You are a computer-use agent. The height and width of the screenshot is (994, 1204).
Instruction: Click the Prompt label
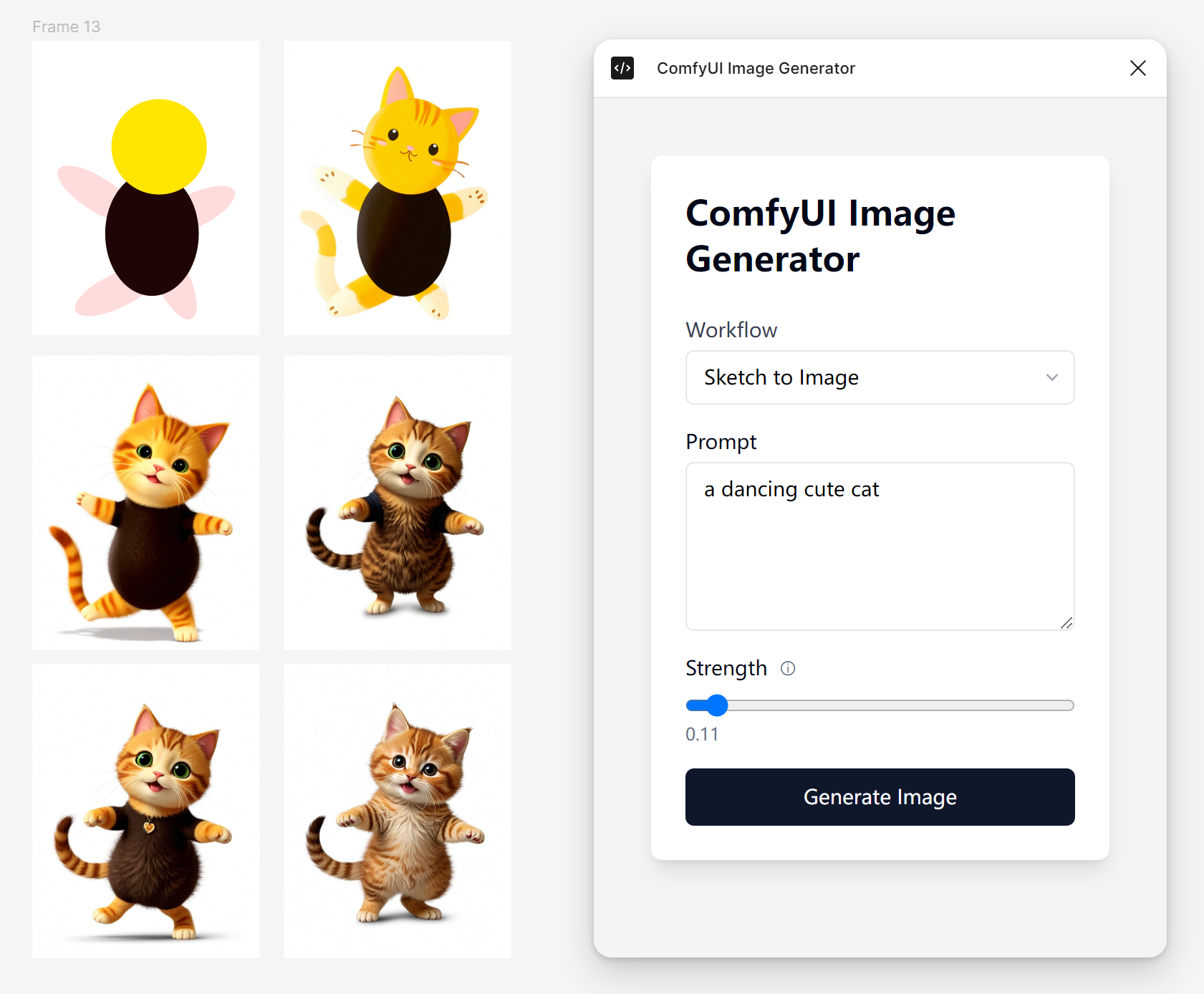tap(721, 442)
